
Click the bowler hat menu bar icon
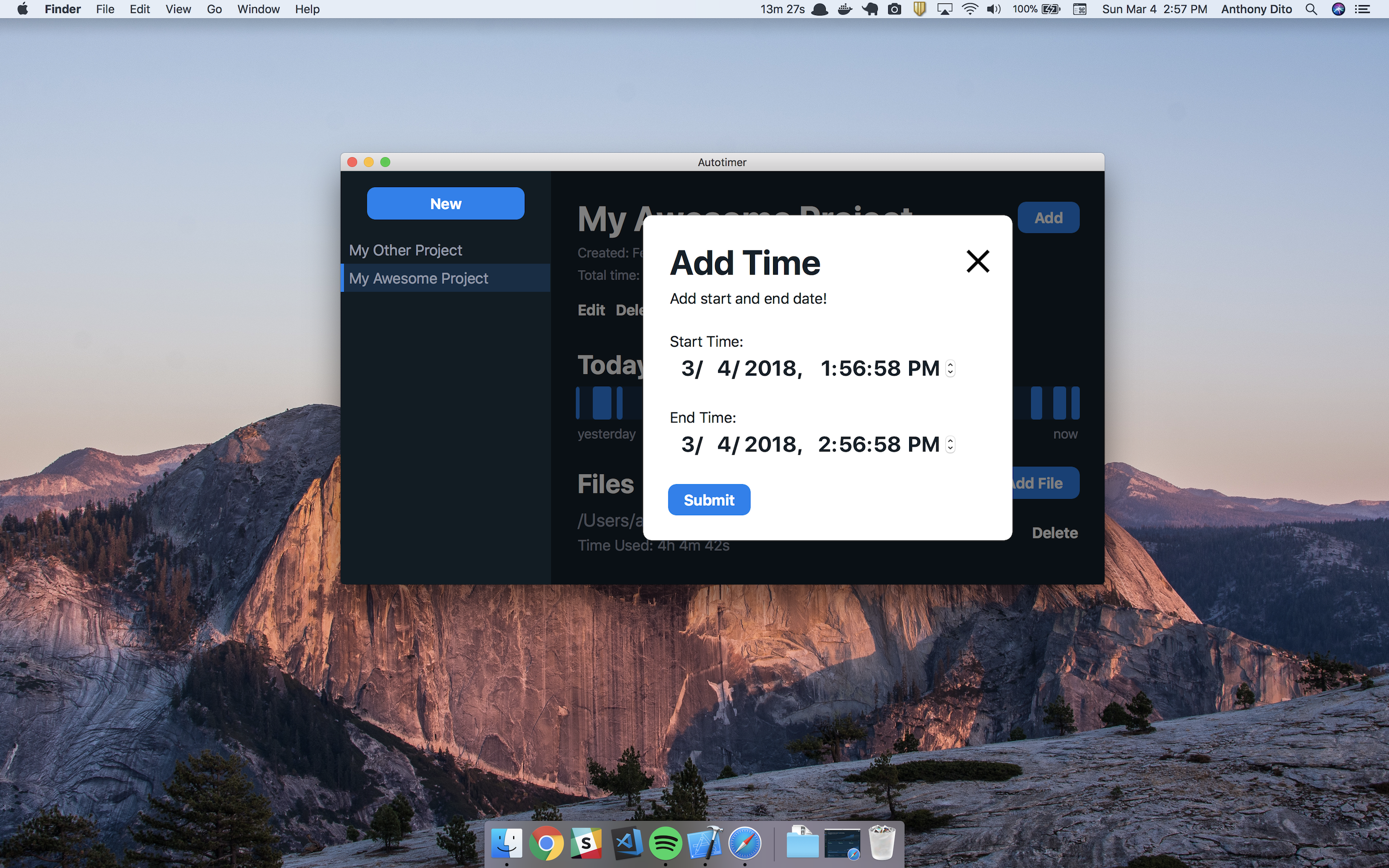pyautogui.click(x=819, y=9)
